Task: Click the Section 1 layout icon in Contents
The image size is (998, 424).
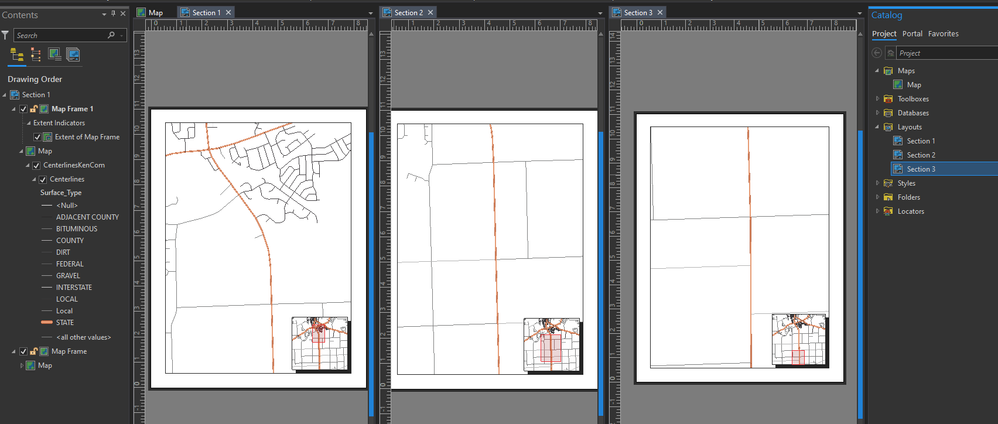Action: pos(15,95)
